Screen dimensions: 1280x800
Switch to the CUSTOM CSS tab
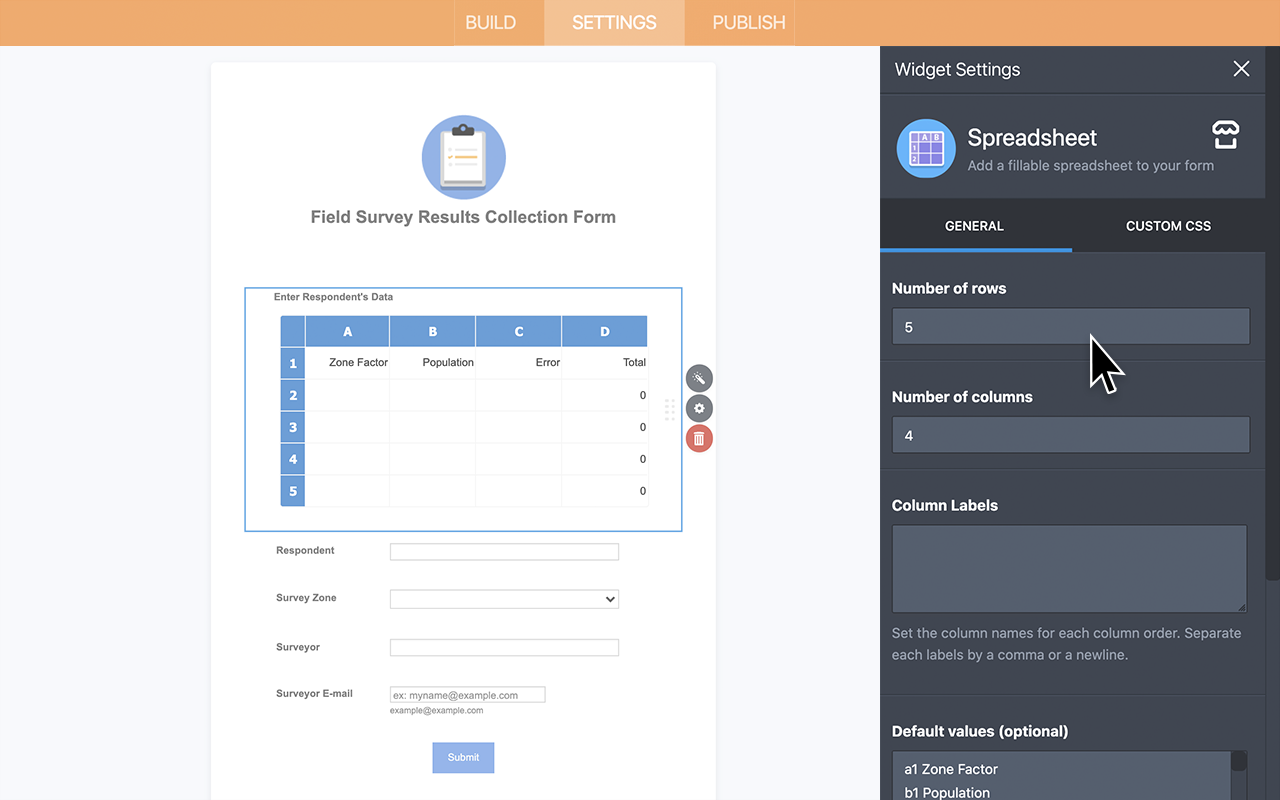point(1167,226)
